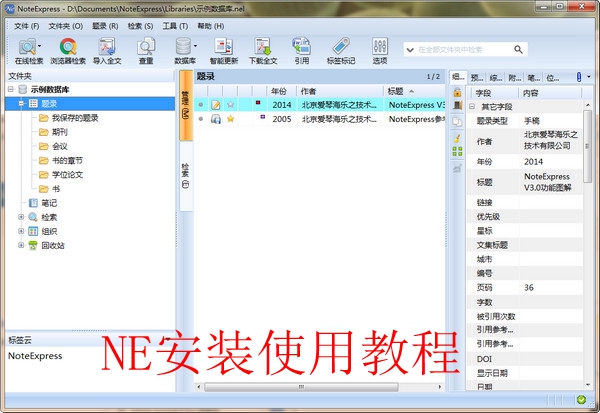Screen dimensions: 600x413
Task: Open the 题录 (R) menu
Action: point(105,26)
